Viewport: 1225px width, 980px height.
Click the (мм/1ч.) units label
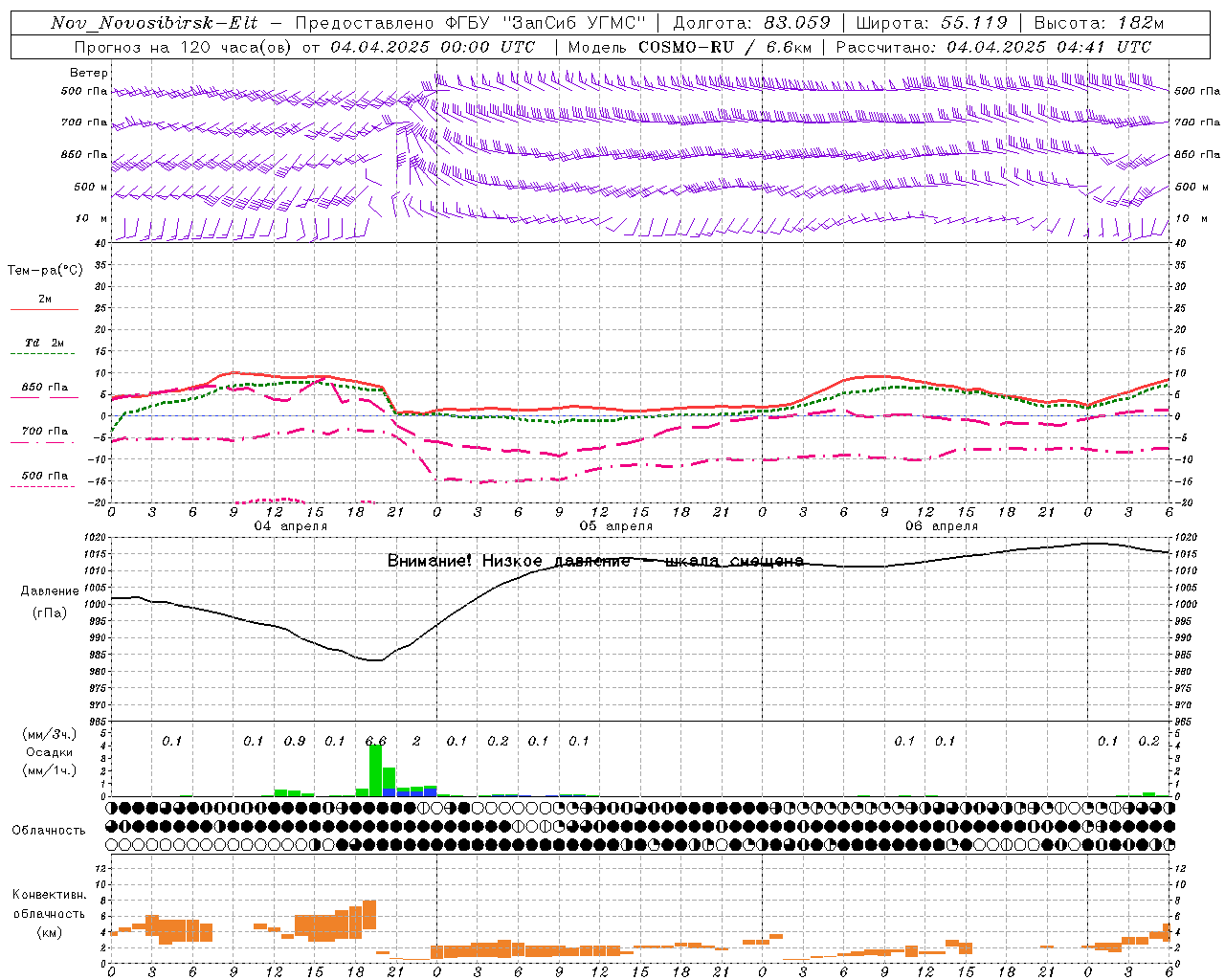49,770
